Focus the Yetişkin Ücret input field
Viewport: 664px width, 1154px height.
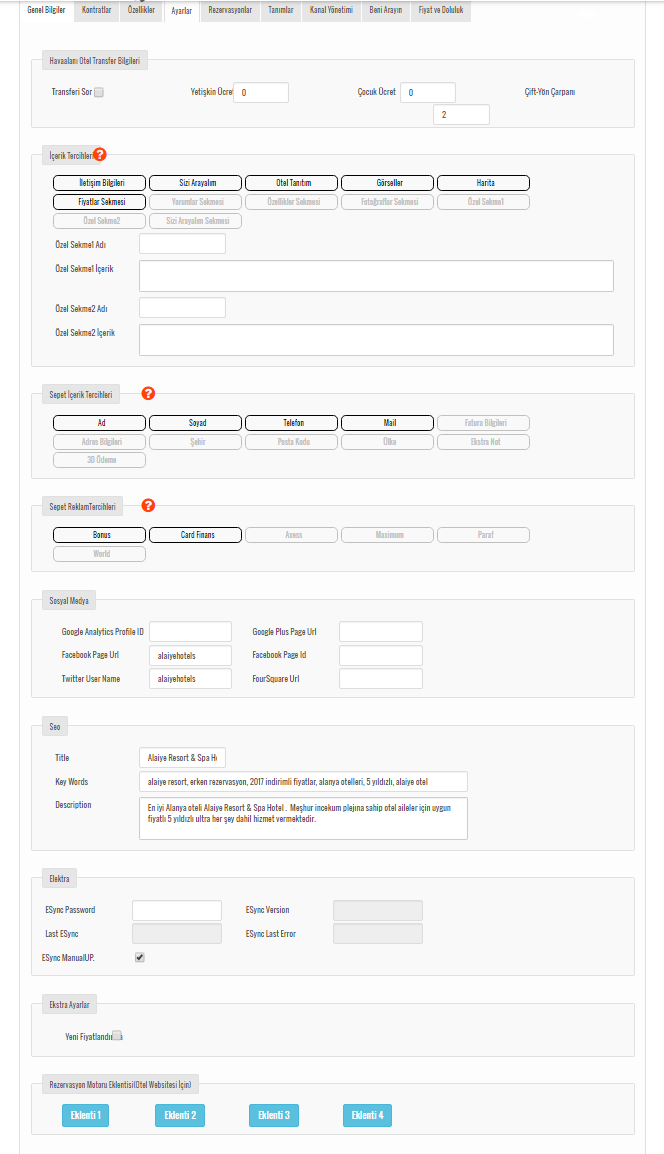(261, 93)
